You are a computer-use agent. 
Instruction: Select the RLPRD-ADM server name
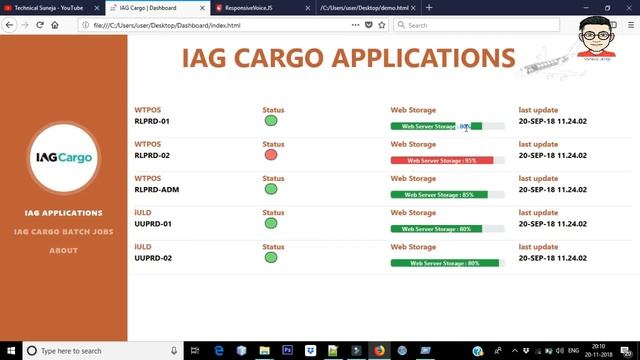157,190
